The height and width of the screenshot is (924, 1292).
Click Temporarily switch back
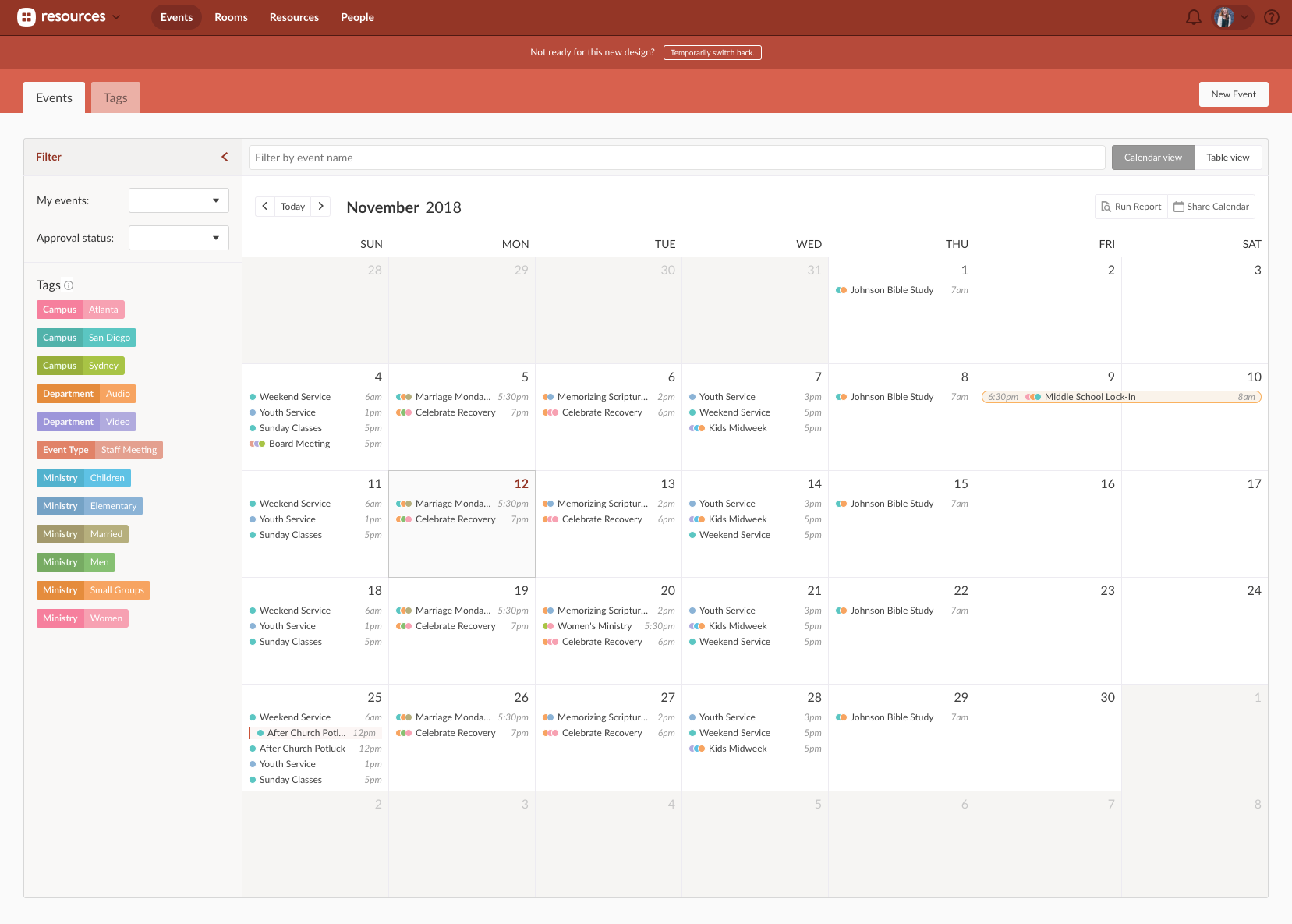712,52
